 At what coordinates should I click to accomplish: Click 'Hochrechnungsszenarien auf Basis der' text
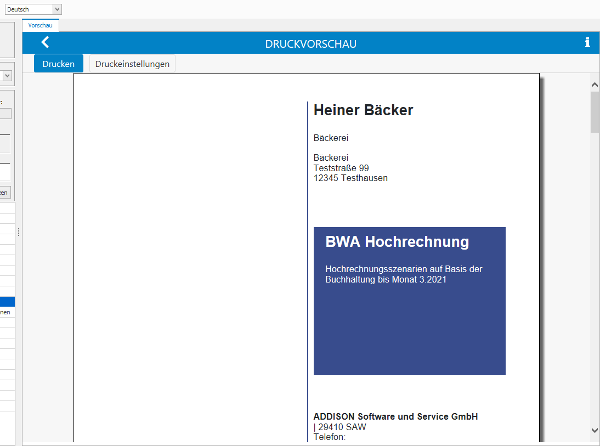[404, 269]
